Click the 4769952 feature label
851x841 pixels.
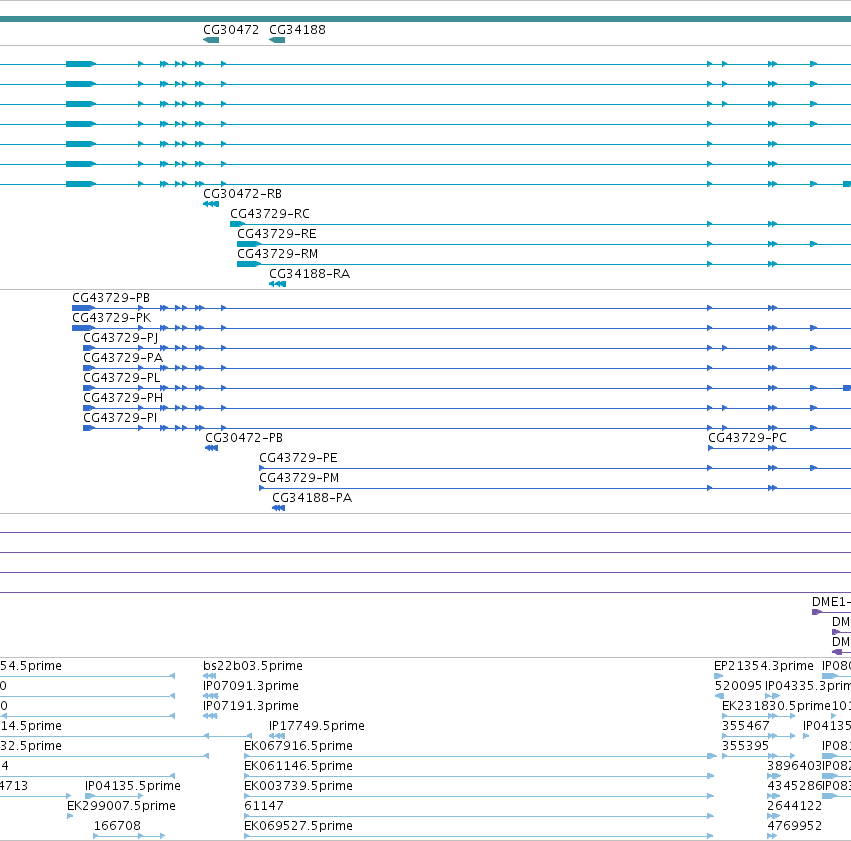tap(795, 826)
